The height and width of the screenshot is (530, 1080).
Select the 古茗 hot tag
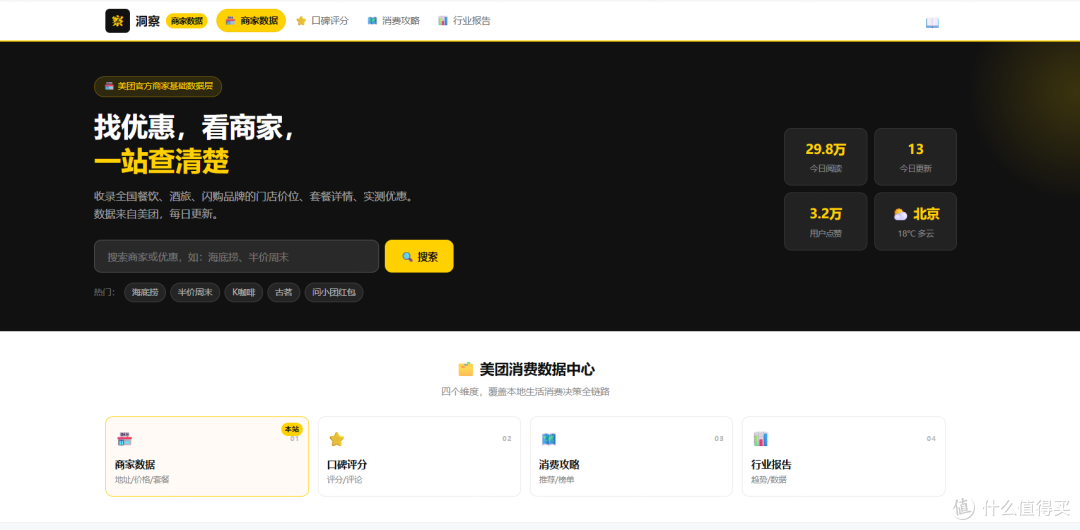pos(284,292)
